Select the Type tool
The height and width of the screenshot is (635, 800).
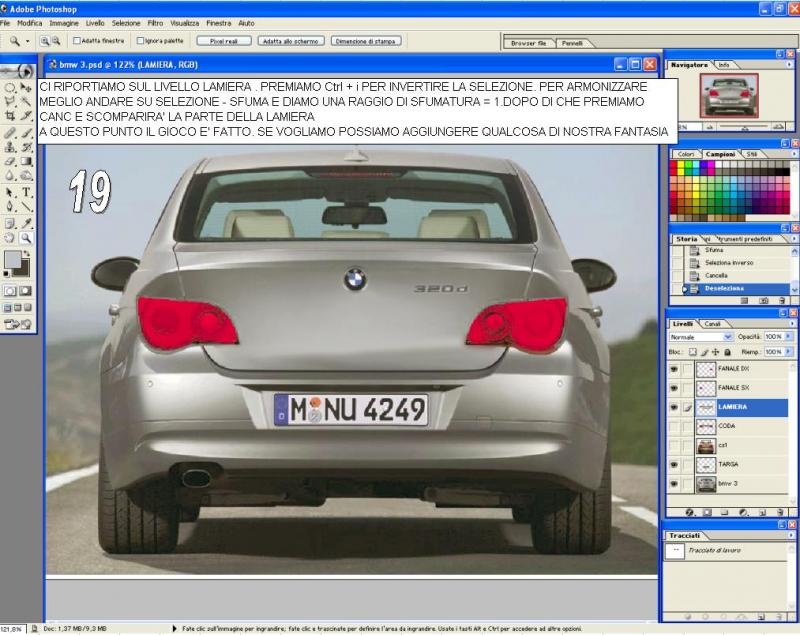(26, 192)
